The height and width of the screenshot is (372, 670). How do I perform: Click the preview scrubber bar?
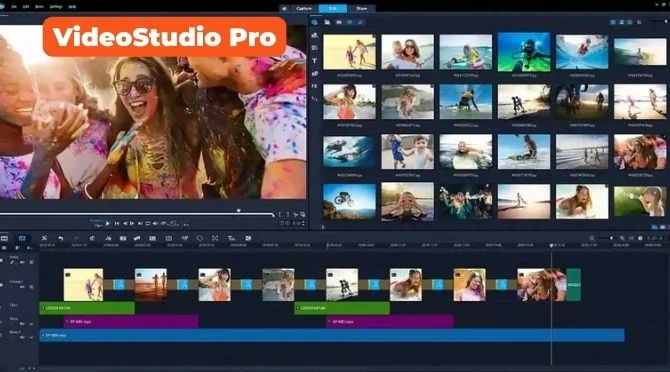point(137,214)
